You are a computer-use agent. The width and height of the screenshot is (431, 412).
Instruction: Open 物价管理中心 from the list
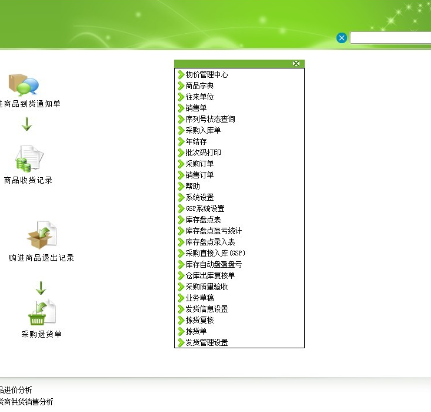point(207,74)
